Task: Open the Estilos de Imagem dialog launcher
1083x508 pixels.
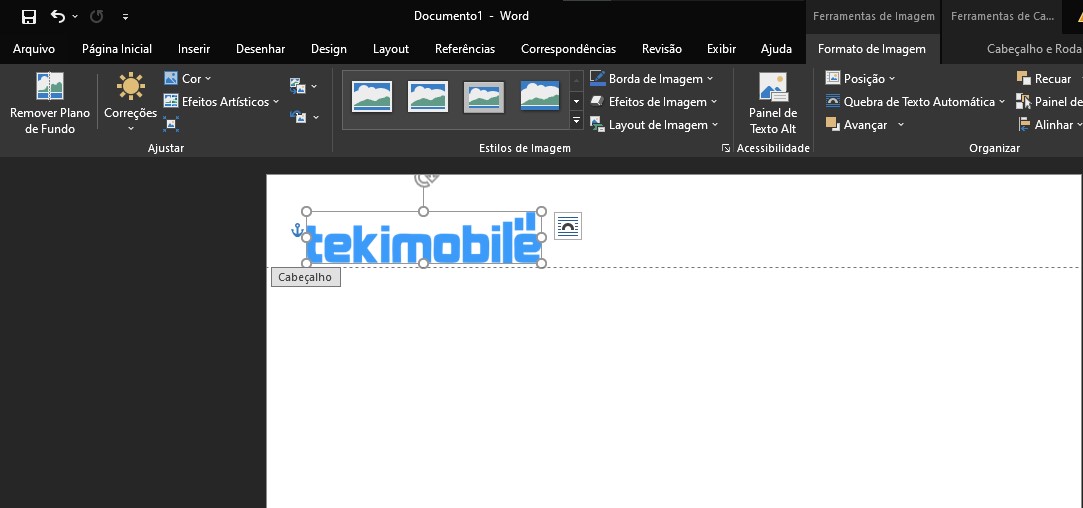Action: coord(725,148)
